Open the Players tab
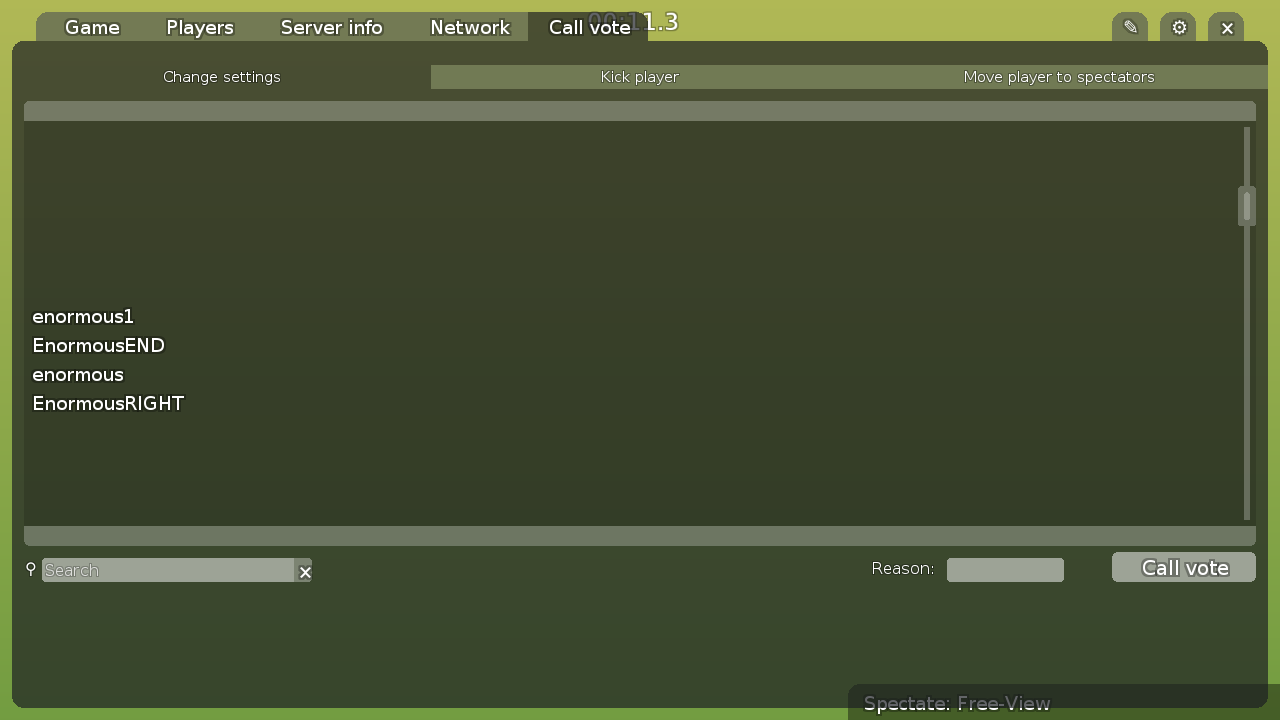1280x720 pixels. click(199, 27)
